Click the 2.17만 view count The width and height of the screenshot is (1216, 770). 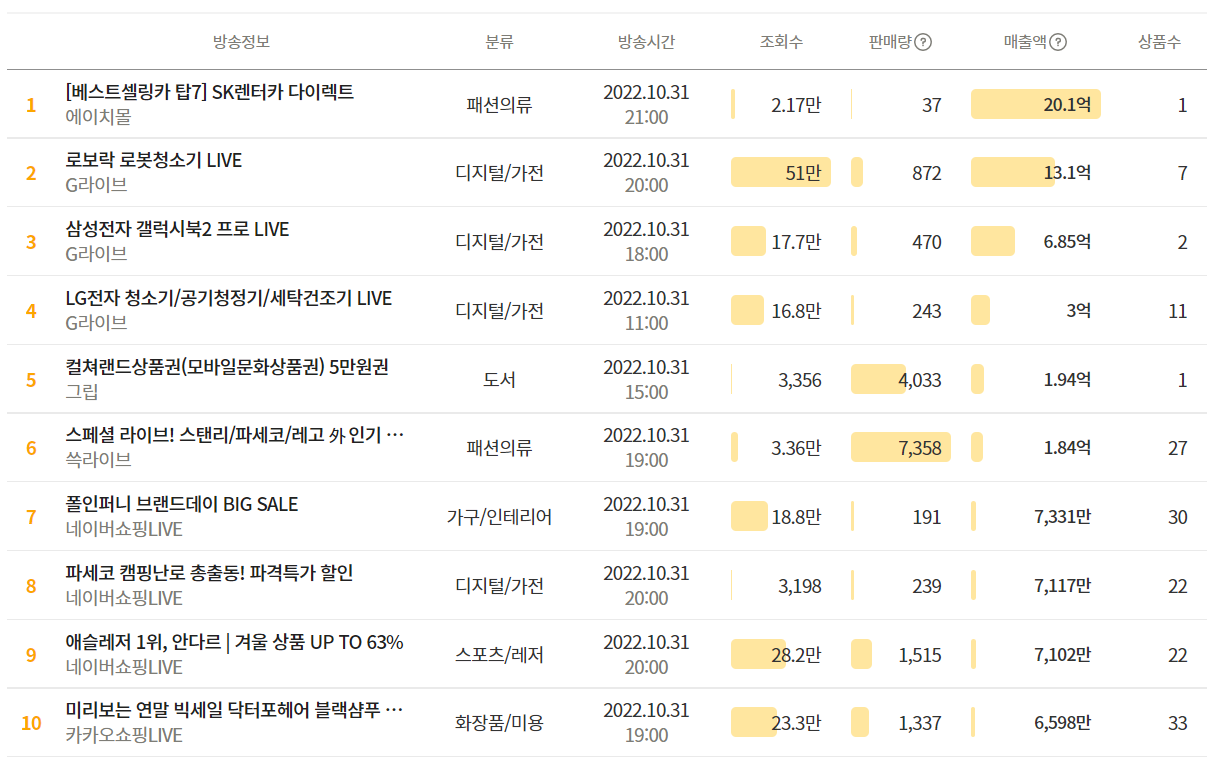pos(796,104)
